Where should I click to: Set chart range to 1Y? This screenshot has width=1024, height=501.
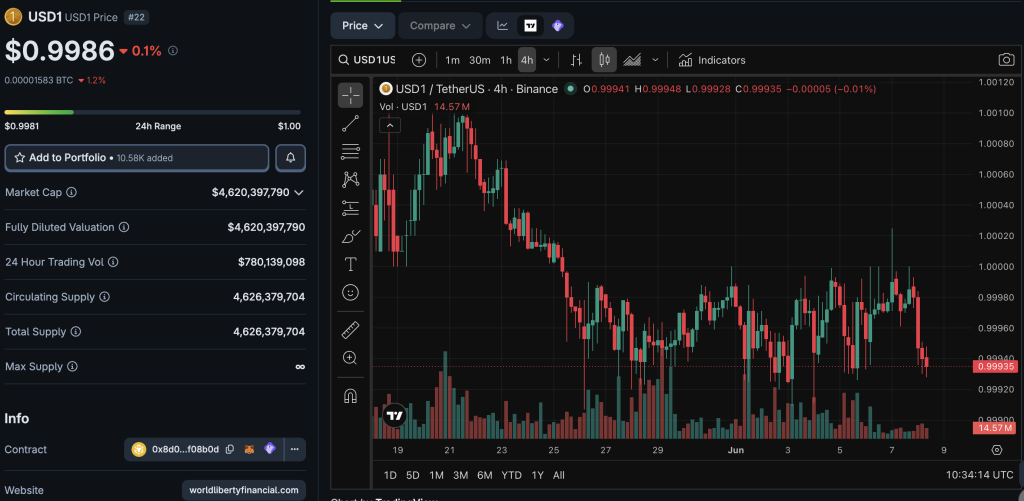tap(537, 475)
